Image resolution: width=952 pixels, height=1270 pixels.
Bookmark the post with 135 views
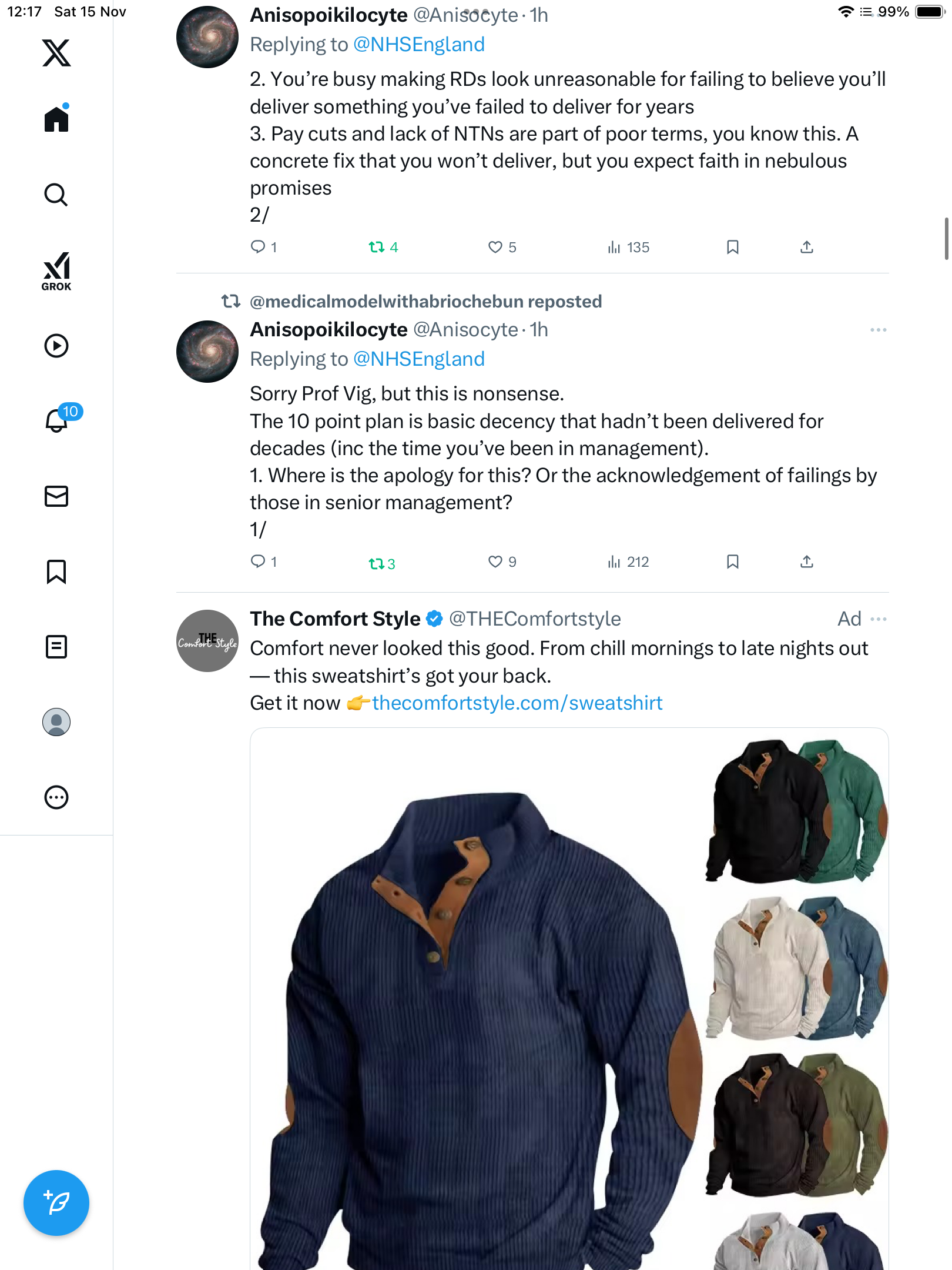(x=732, y=248)
